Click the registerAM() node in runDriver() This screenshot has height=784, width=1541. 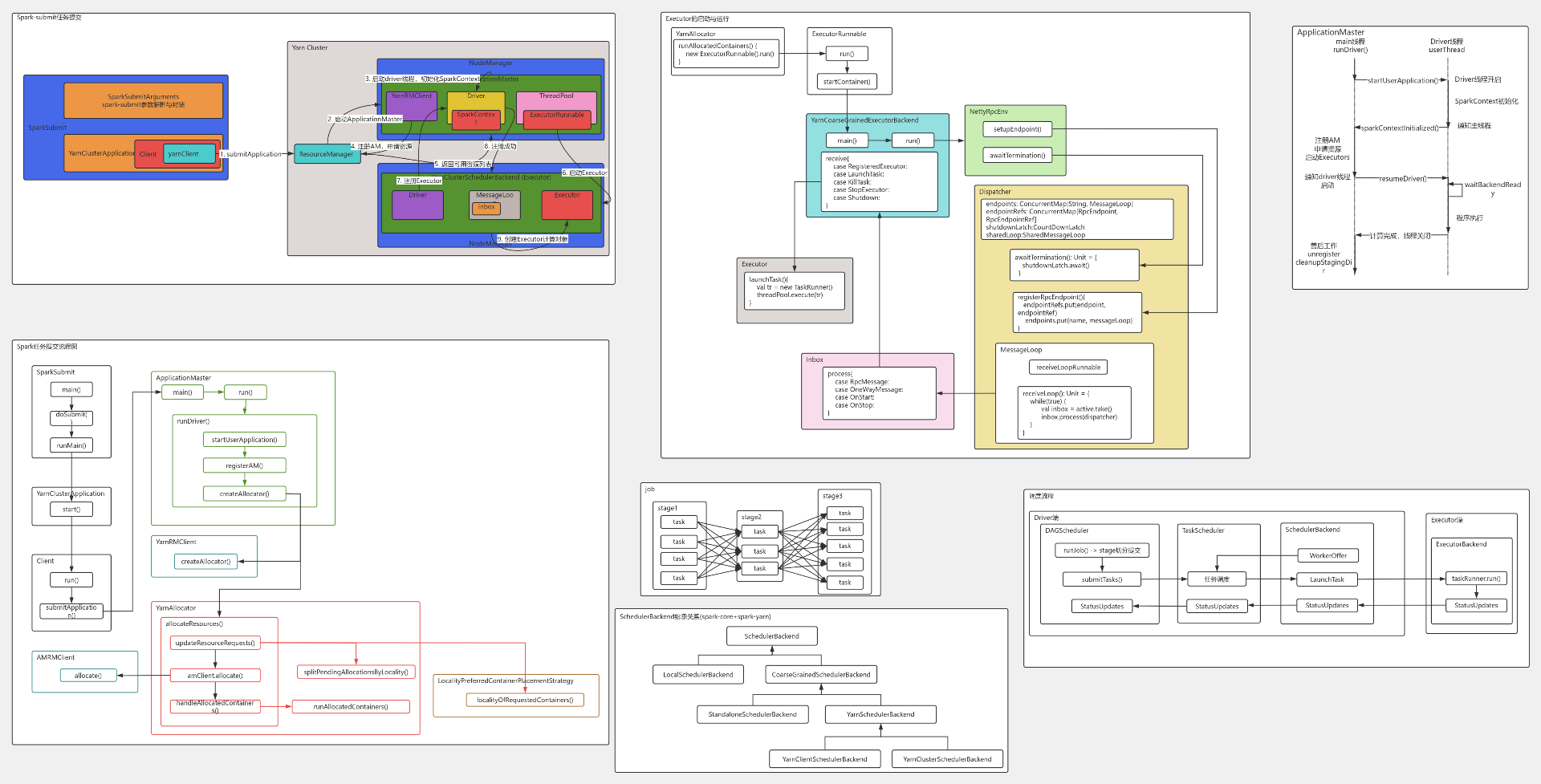point(244,465)
